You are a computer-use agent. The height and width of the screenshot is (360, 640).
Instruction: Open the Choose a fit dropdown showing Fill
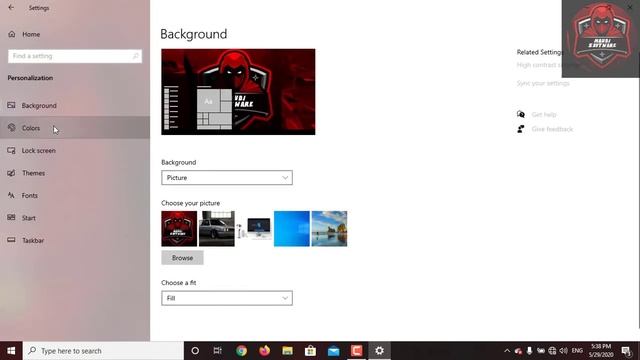pos(227,298)
